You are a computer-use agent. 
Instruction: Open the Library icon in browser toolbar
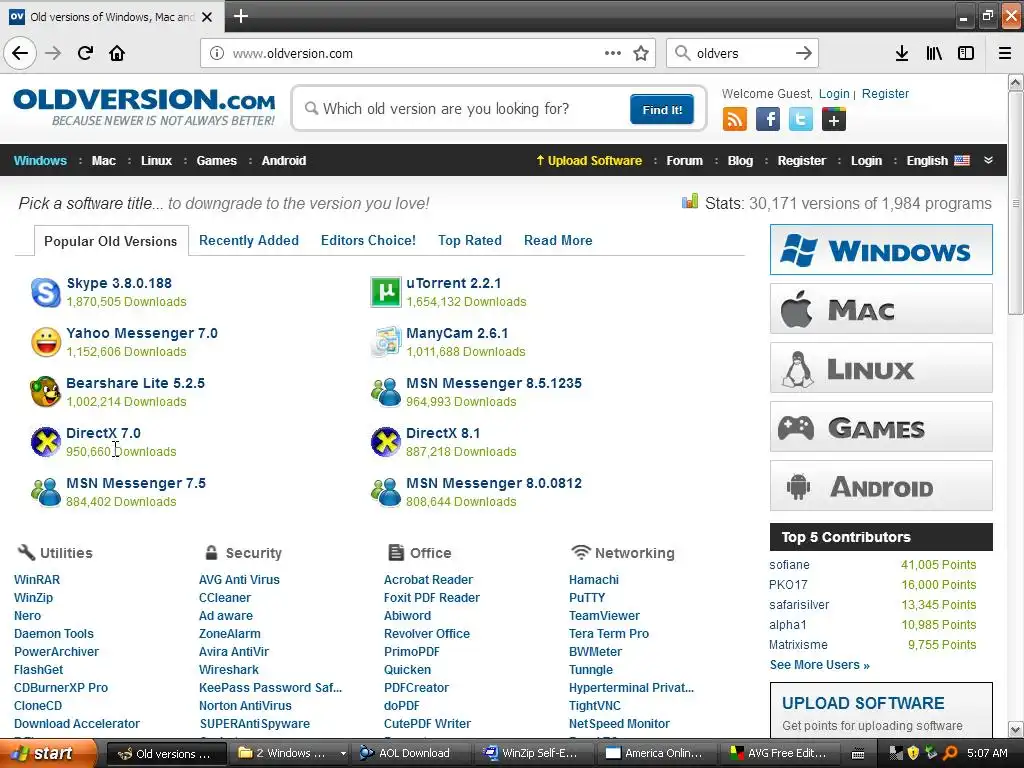coord(934,53)
